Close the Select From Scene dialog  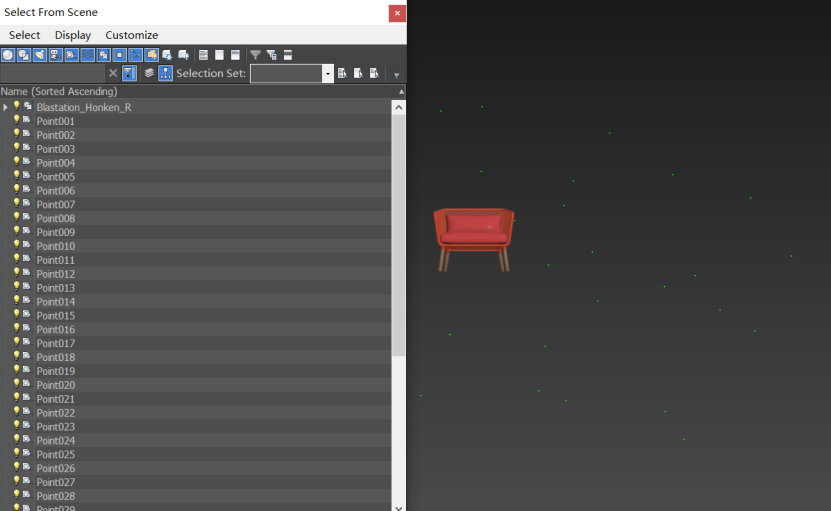pyautogui.click(x=397, y=13)
